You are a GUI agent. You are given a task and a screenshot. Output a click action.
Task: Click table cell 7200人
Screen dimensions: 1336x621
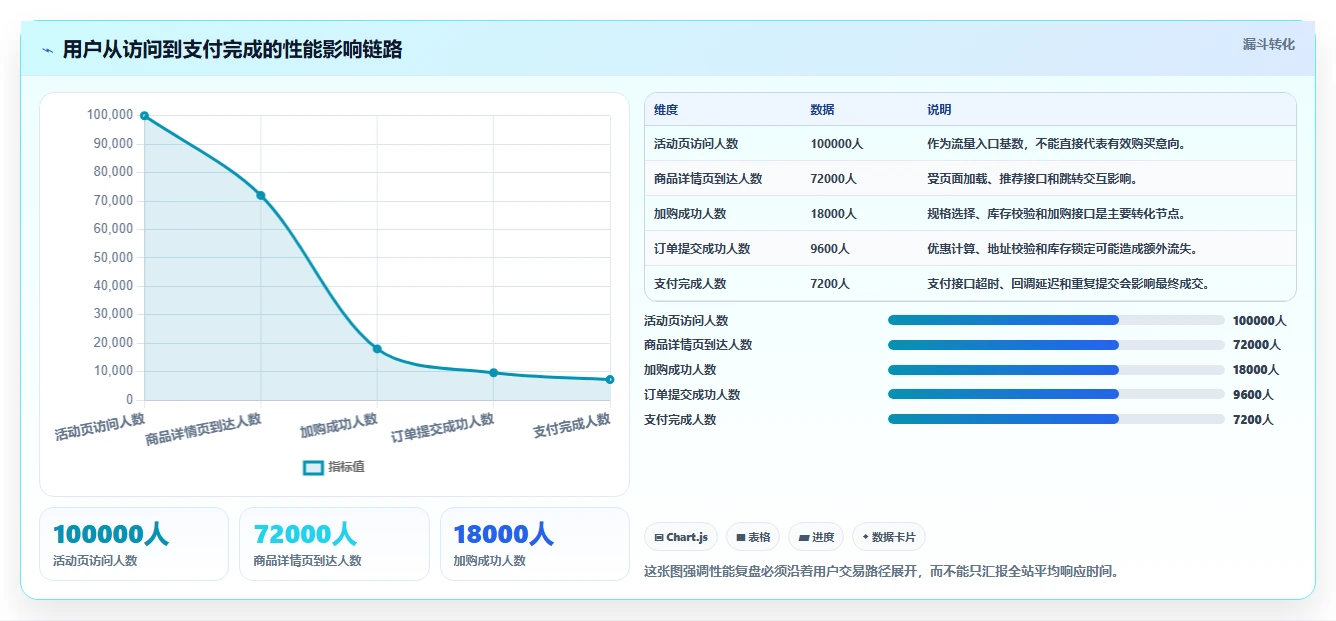tap(830, 284)
